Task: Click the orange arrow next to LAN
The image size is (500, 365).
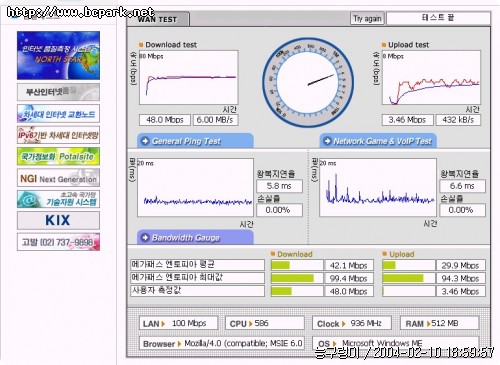Action: coord(163,324)
